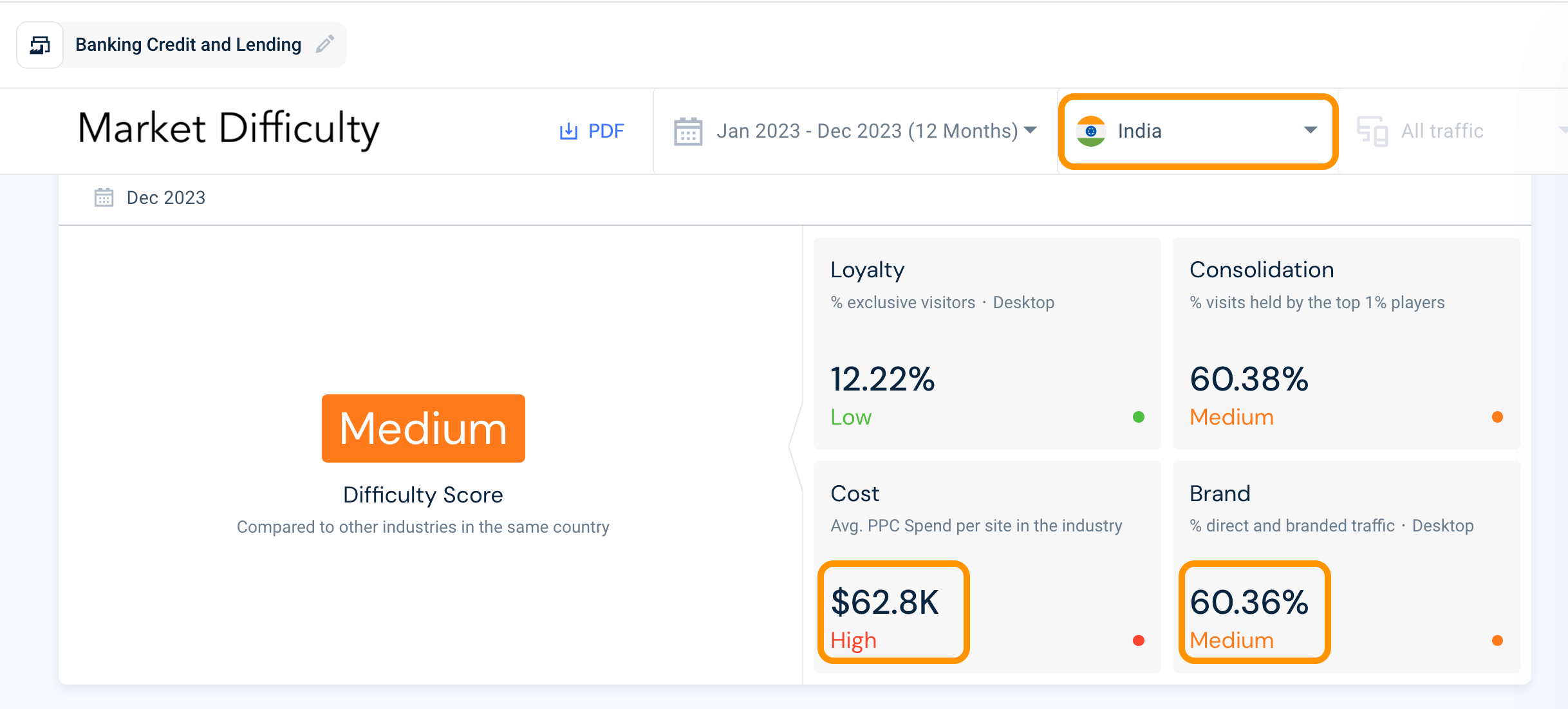
Task: Click the industry comparison icon beside Banking Credit
Action: [x=40, y=44]
